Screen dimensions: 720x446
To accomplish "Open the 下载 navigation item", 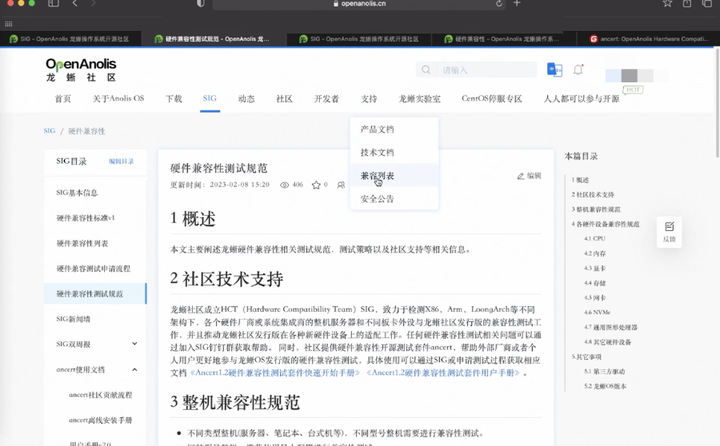I will click(x=174, y=99).
